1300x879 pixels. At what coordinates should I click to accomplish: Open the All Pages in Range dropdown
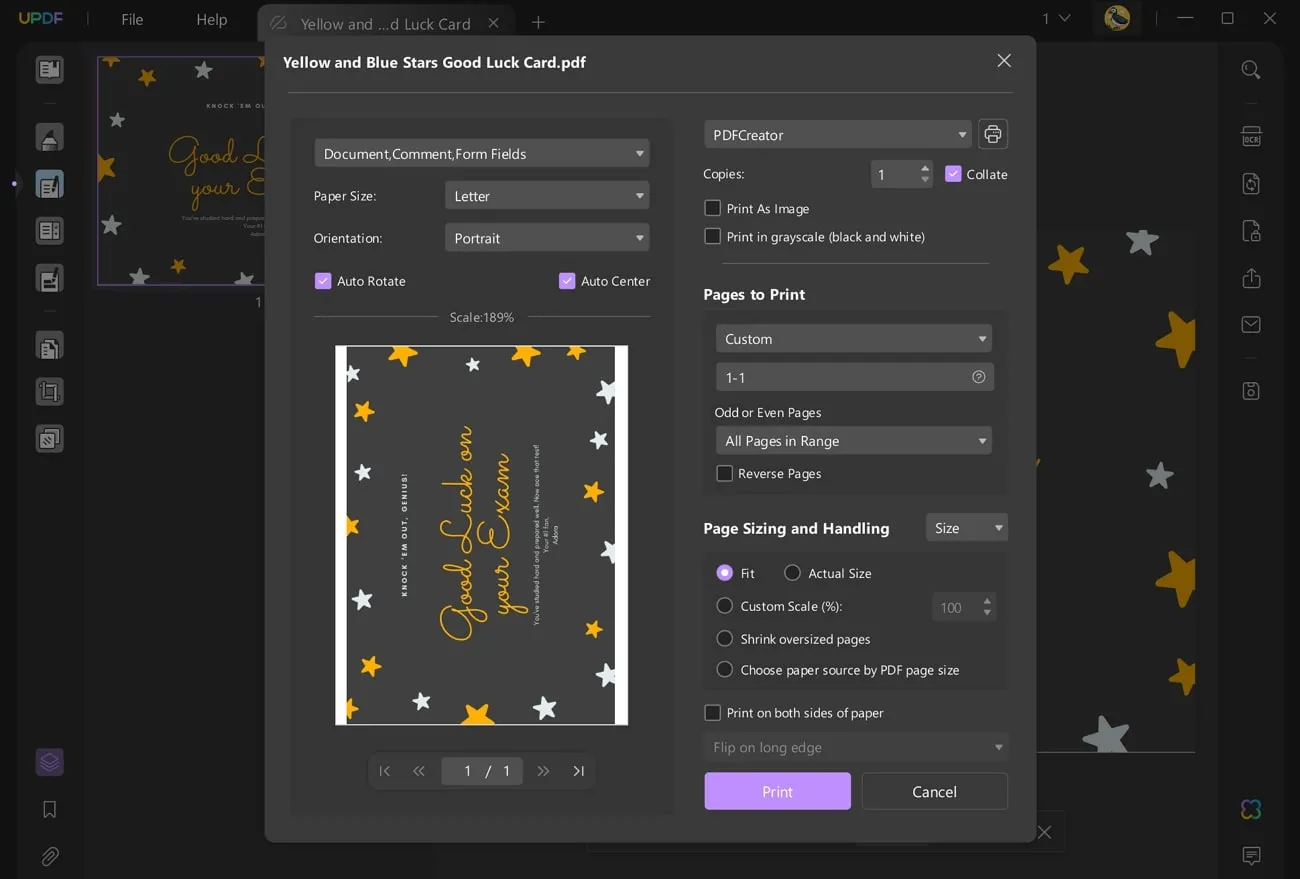(854, 441)
